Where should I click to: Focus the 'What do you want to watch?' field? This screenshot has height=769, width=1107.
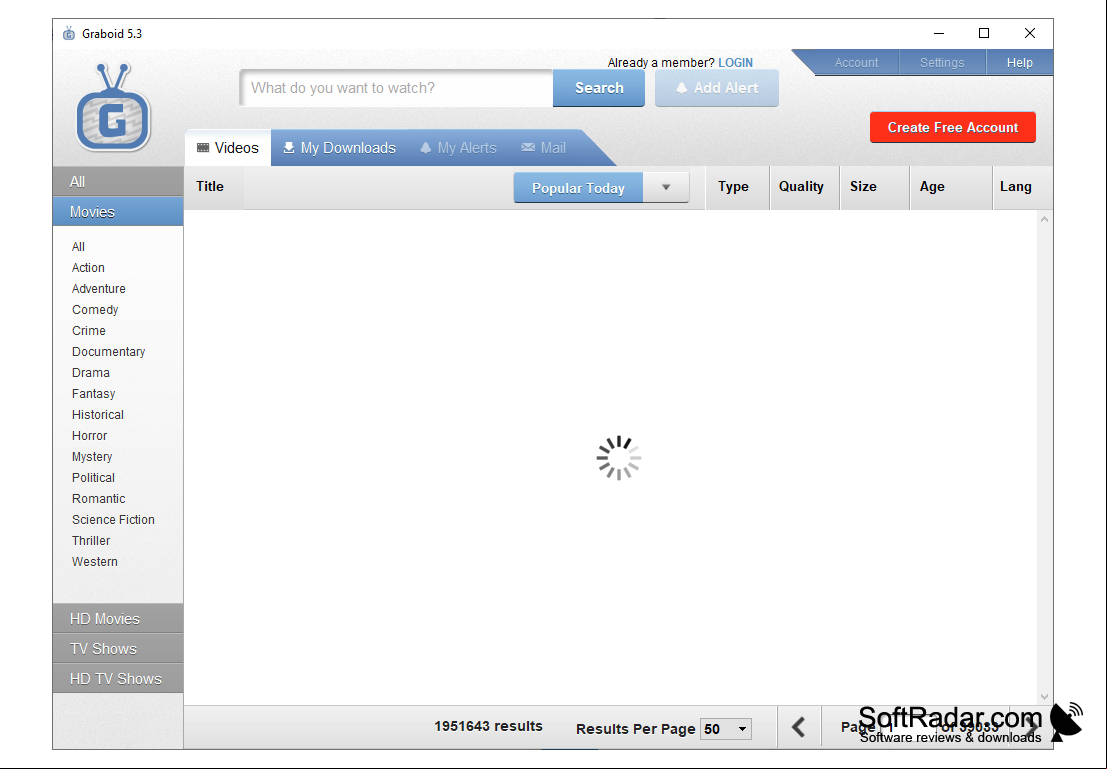coord(397,88)
